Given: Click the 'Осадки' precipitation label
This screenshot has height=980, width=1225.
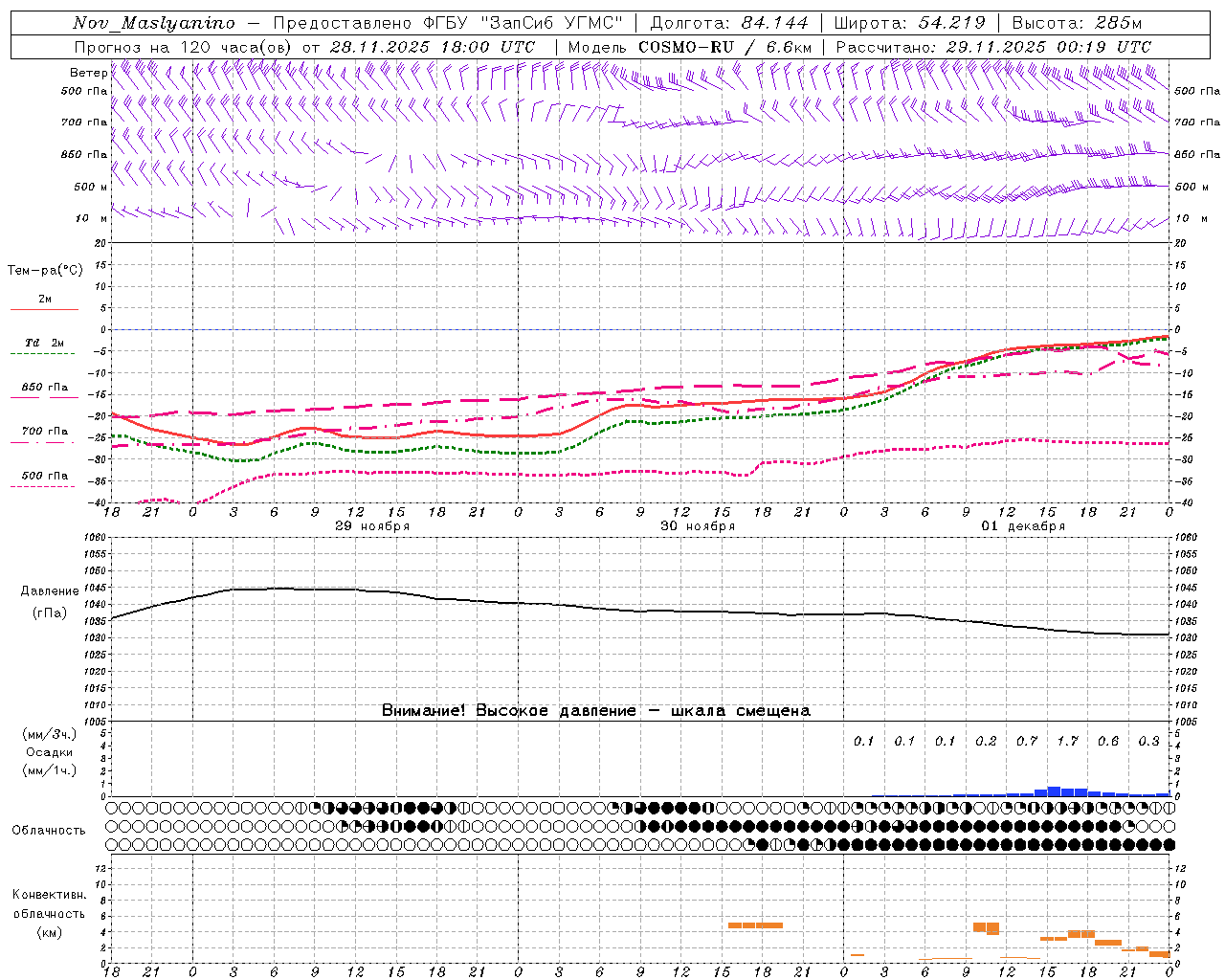Looking at the screenshot, I should (x=49, y=752).
